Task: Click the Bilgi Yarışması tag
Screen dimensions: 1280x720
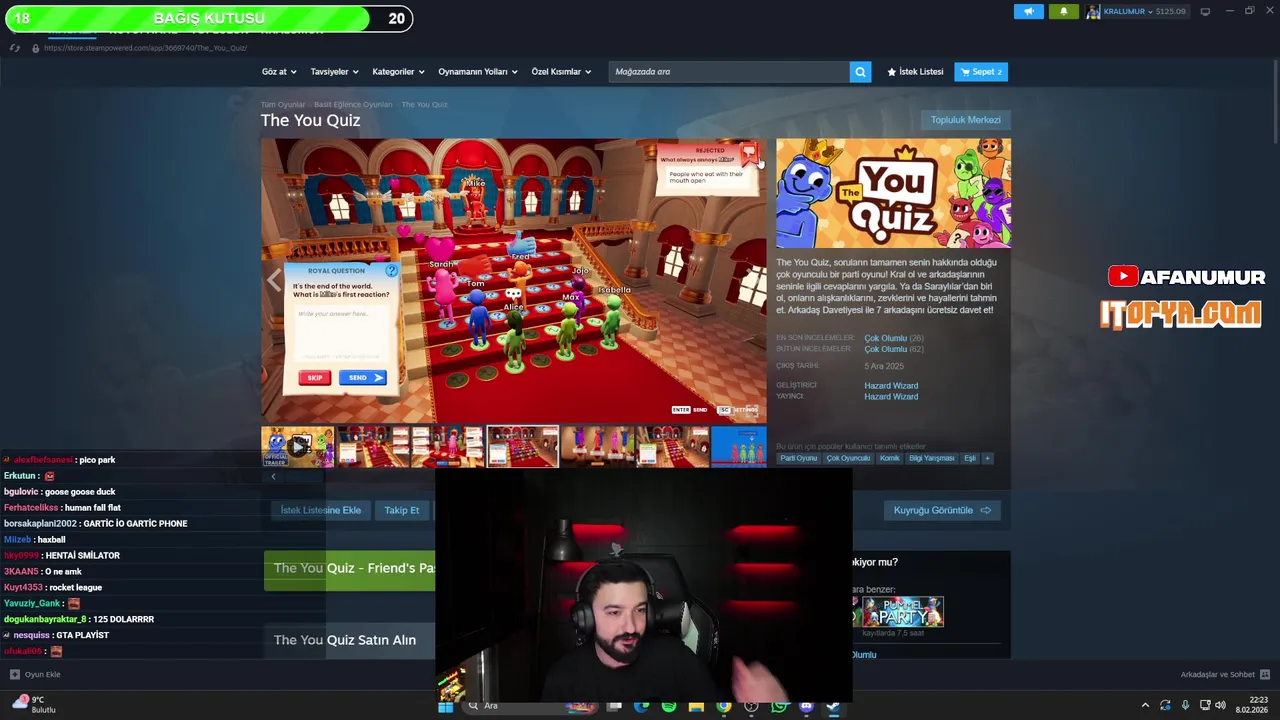Action: pos(932,458)
